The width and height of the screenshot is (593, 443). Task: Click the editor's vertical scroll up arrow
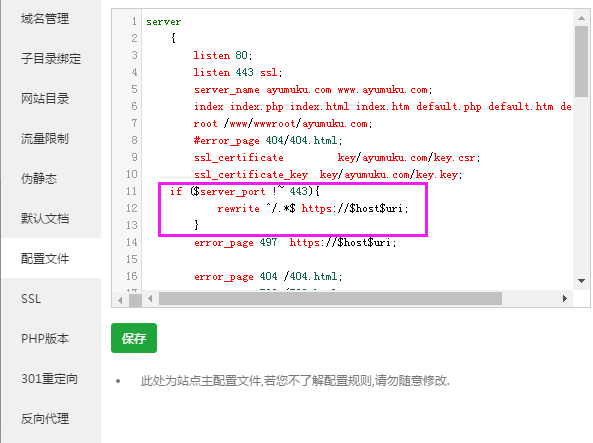582,18
